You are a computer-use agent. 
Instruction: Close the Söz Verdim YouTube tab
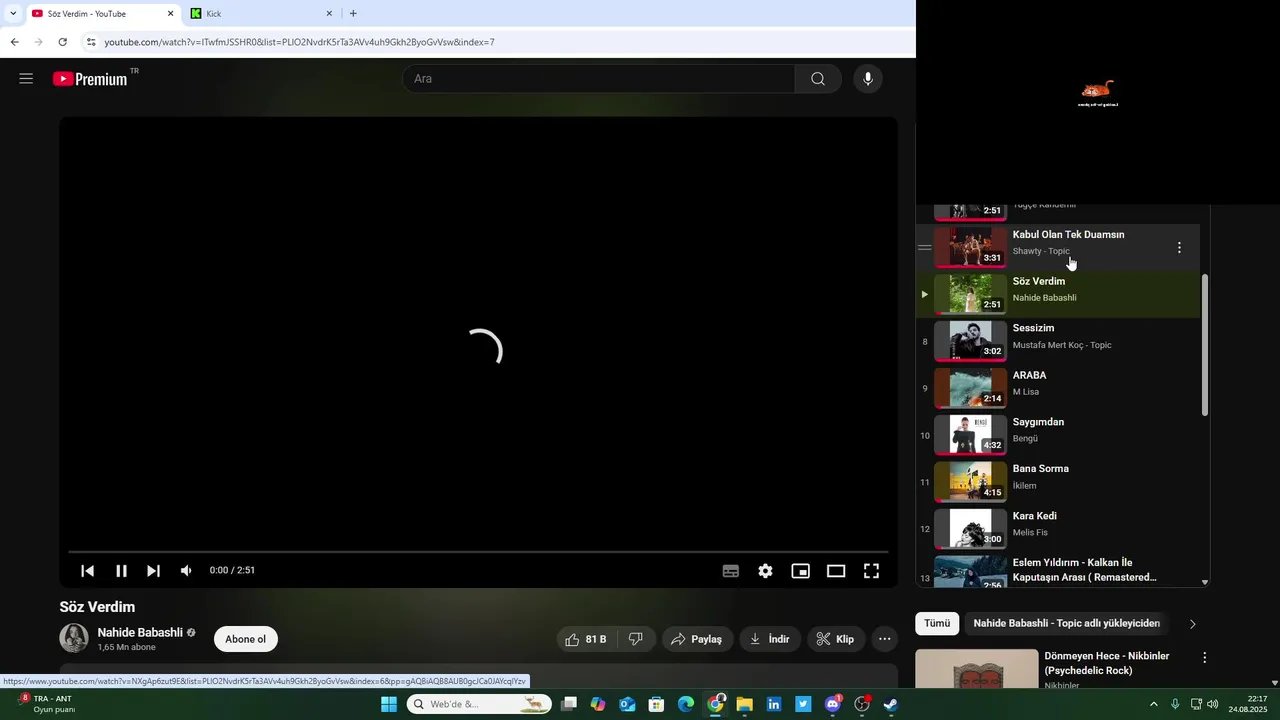point(170,14)
